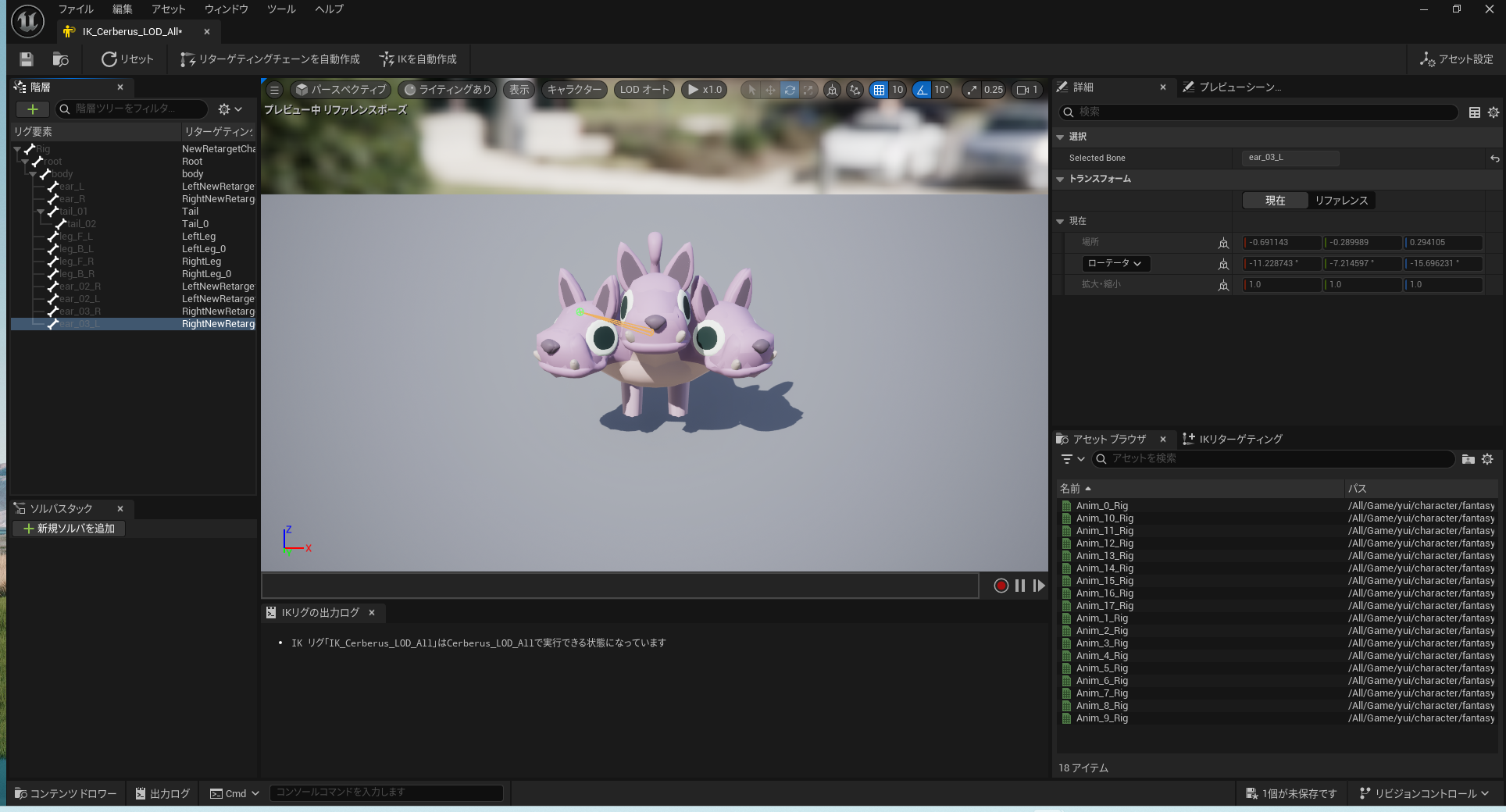Open the コンテンツ ドロワー
Image resolution: width=1506 pixels, height=812 pixels.
coord(66,793)
